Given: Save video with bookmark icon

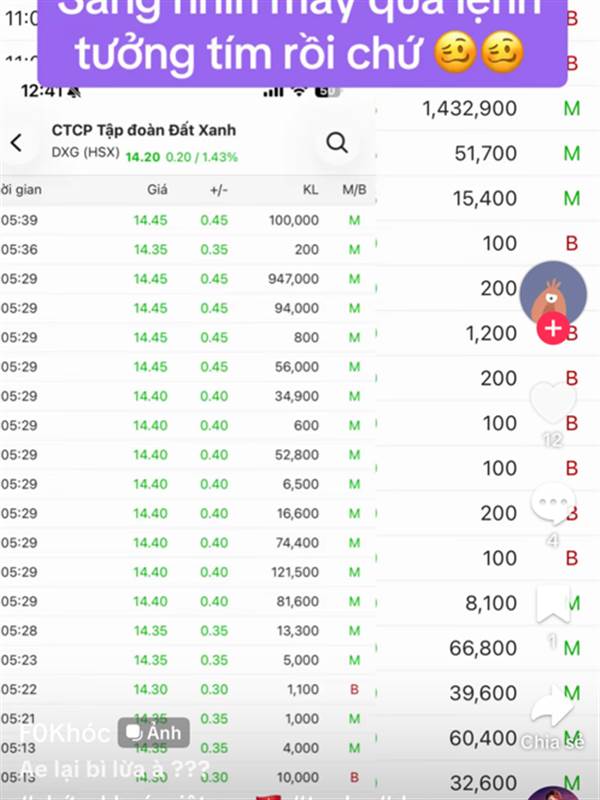Looking at the screenshot, I should tap(552, 606).
